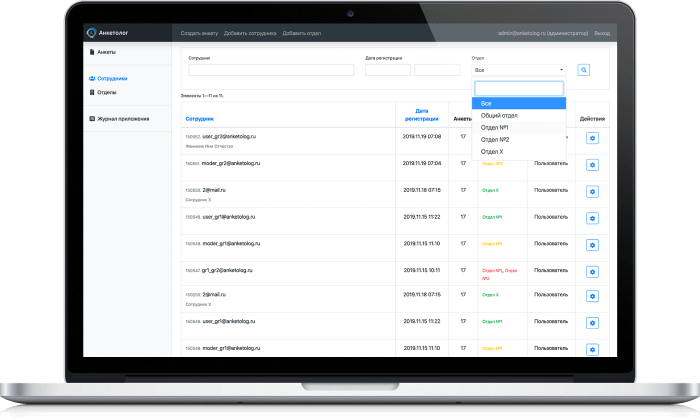Open Отделы section in the sidebar
The height and width of the screenshot is (420, 700).
(106, 92)
